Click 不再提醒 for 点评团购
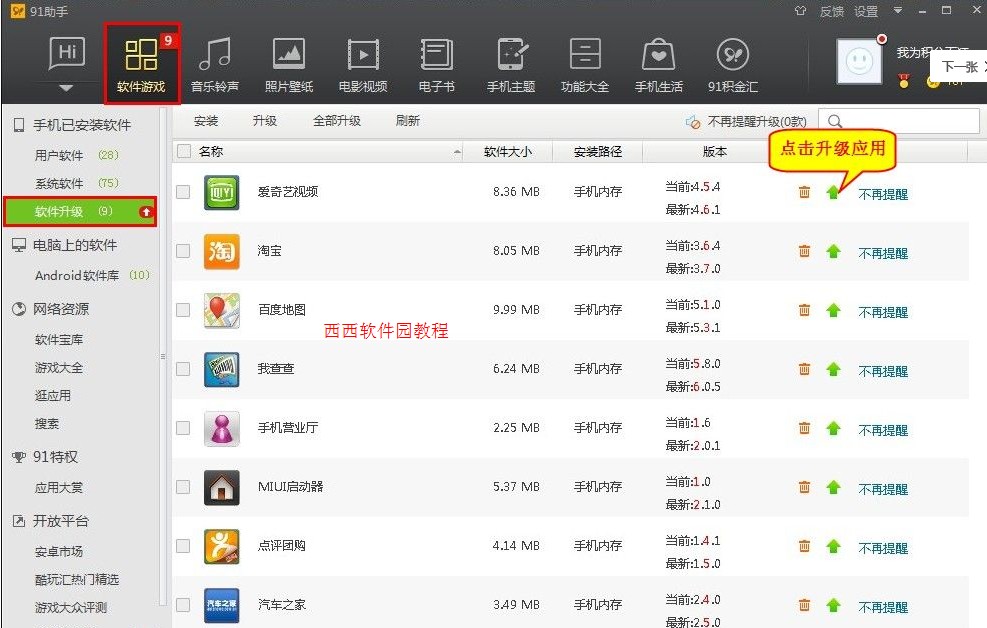Screen dimensions: 987x628 point(883,548)
